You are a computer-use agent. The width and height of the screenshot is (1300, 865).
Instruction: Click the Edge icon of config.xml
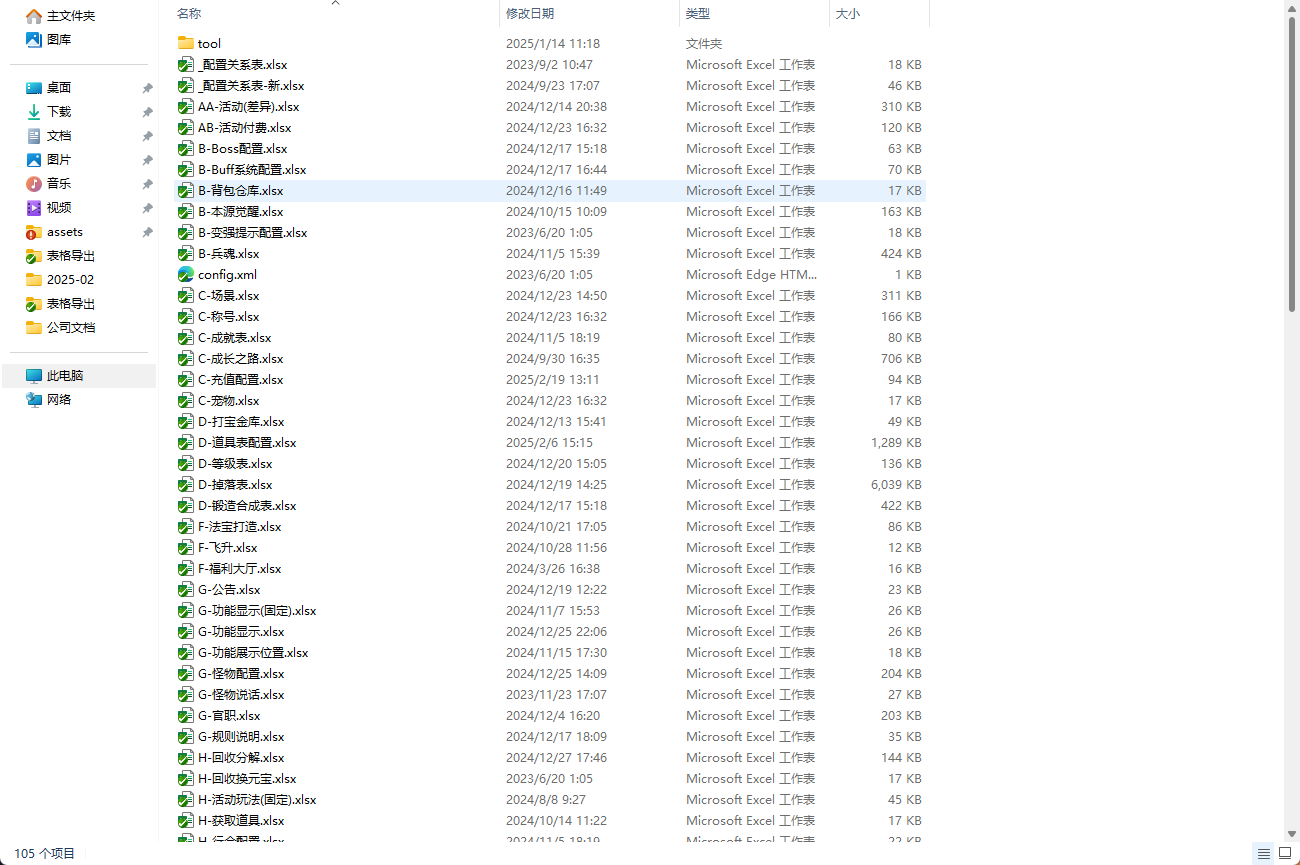pyautogui.click(x=185, y=274)
